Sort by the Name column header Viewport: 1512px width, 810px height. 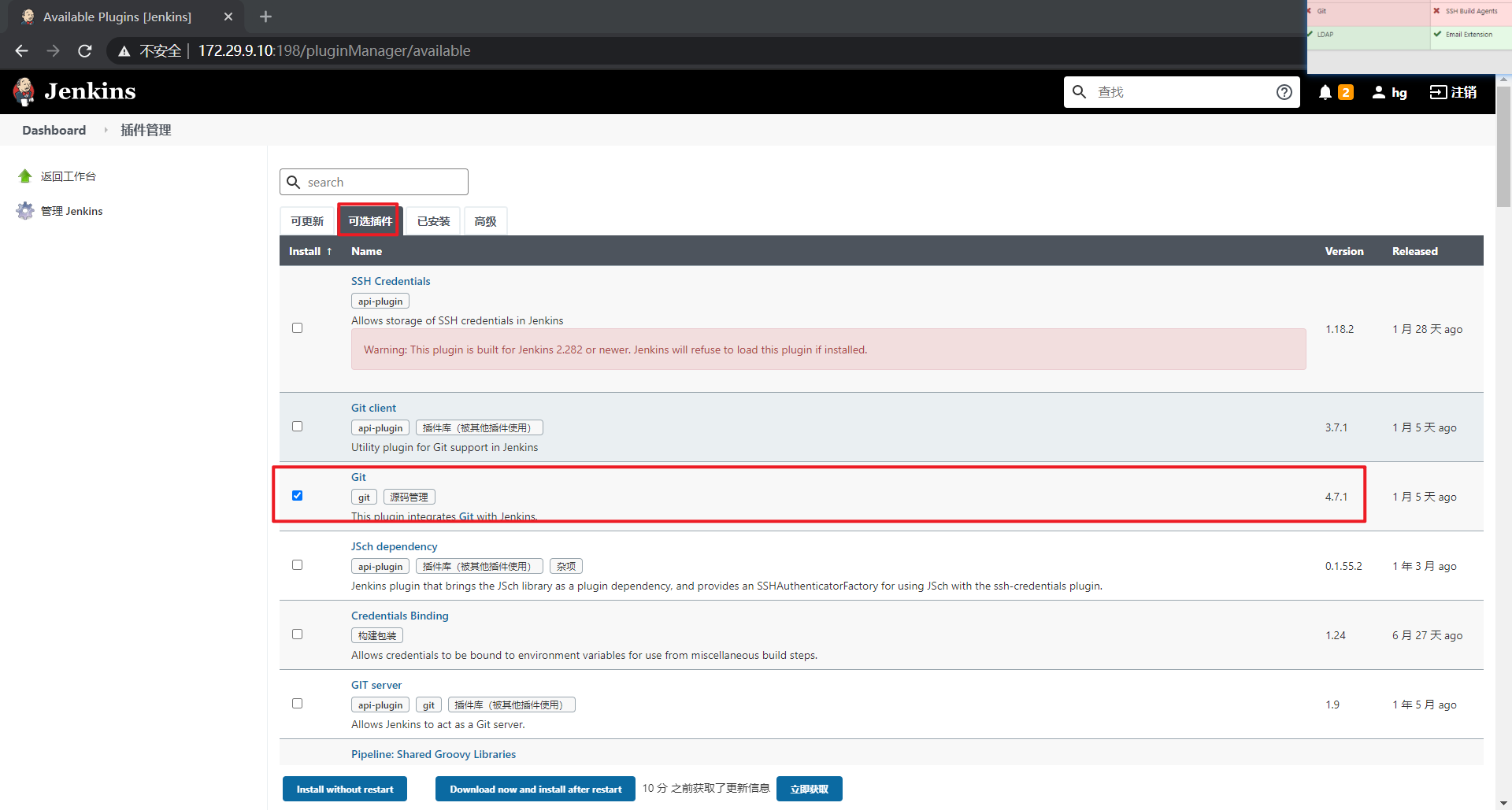[x=366, y=251]
